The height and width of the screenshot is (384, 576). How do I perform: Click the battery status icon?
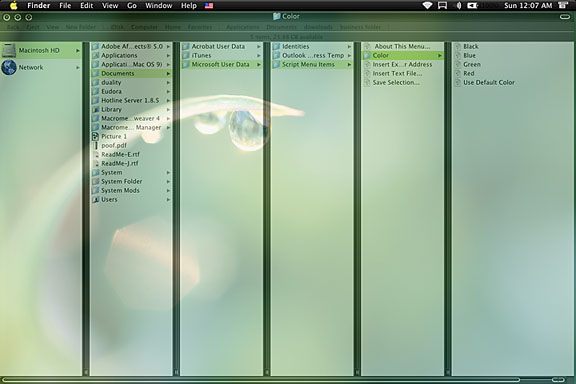coord(472,6)
